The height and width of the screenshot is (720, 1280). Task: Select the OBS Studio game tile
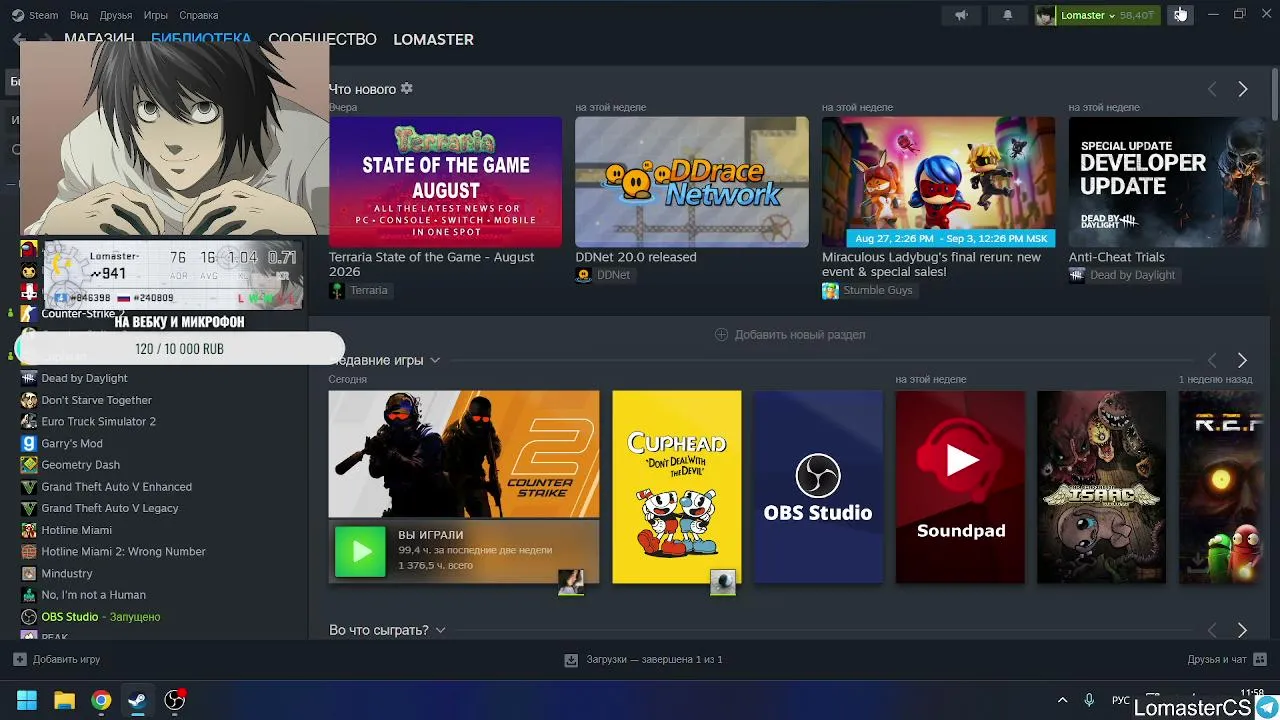pos(818,487)
